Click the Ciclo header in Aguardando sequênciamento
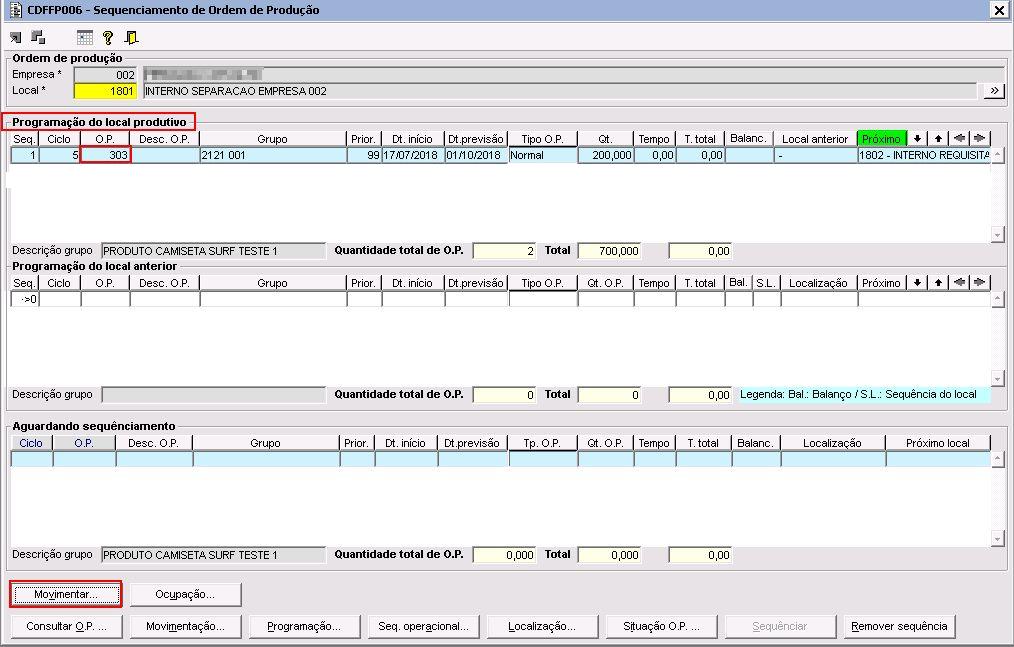 tap(31, 443)
